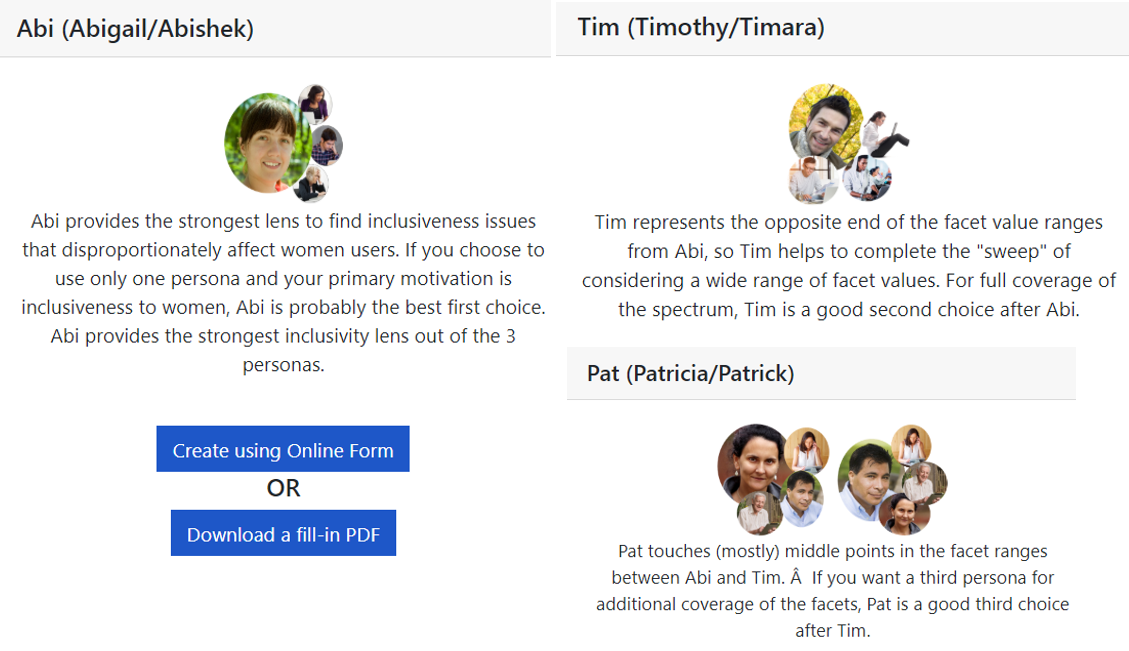
Task: Click the Pat persona description paragraph
Action: [x=832, y=590]
